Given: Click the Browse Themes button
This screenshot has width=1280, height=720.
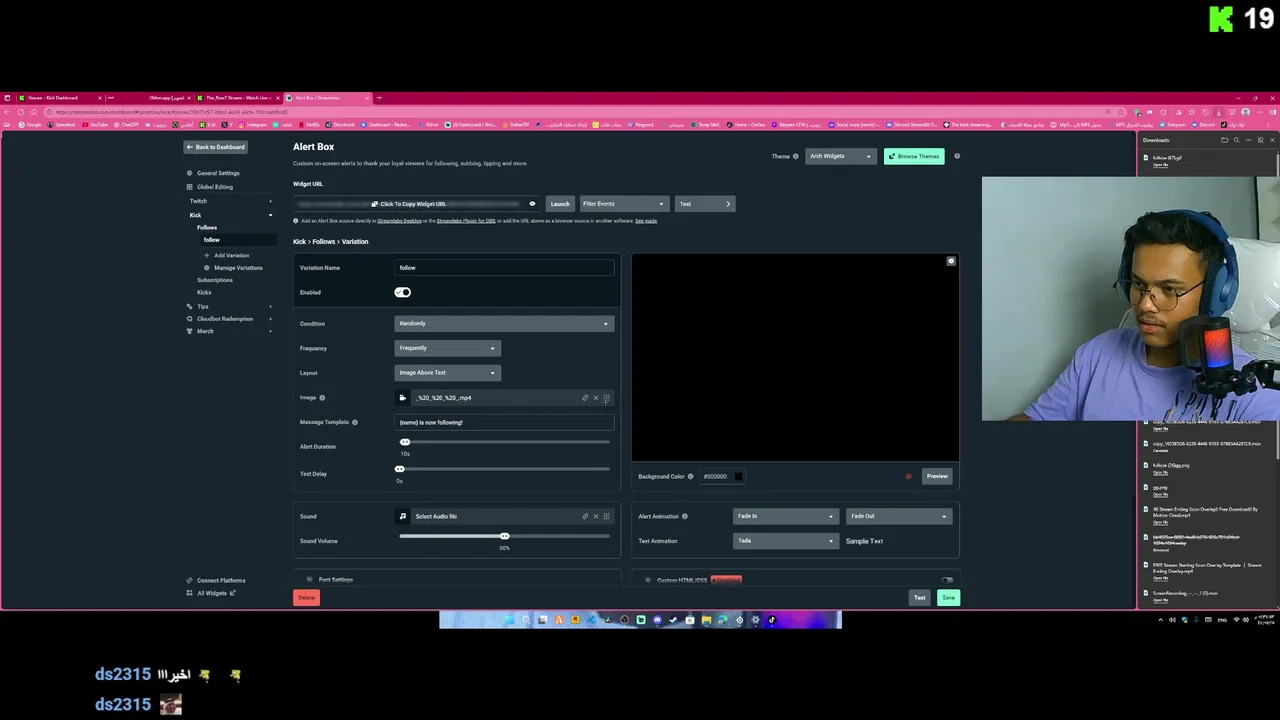Looking at the screenshot, I should 914,156.
